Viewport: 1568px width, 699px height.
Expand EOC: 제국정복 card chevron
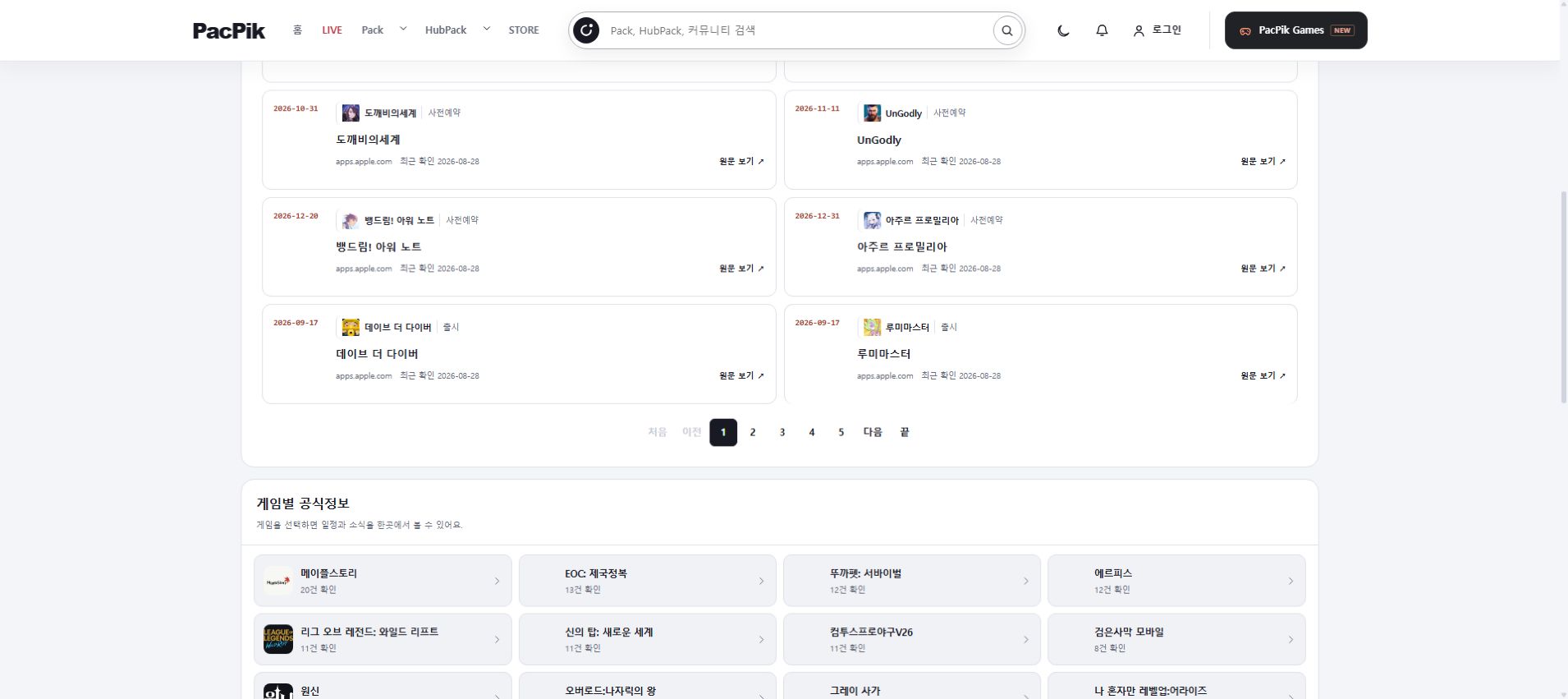pyautogui.click(x=761, y=581)
